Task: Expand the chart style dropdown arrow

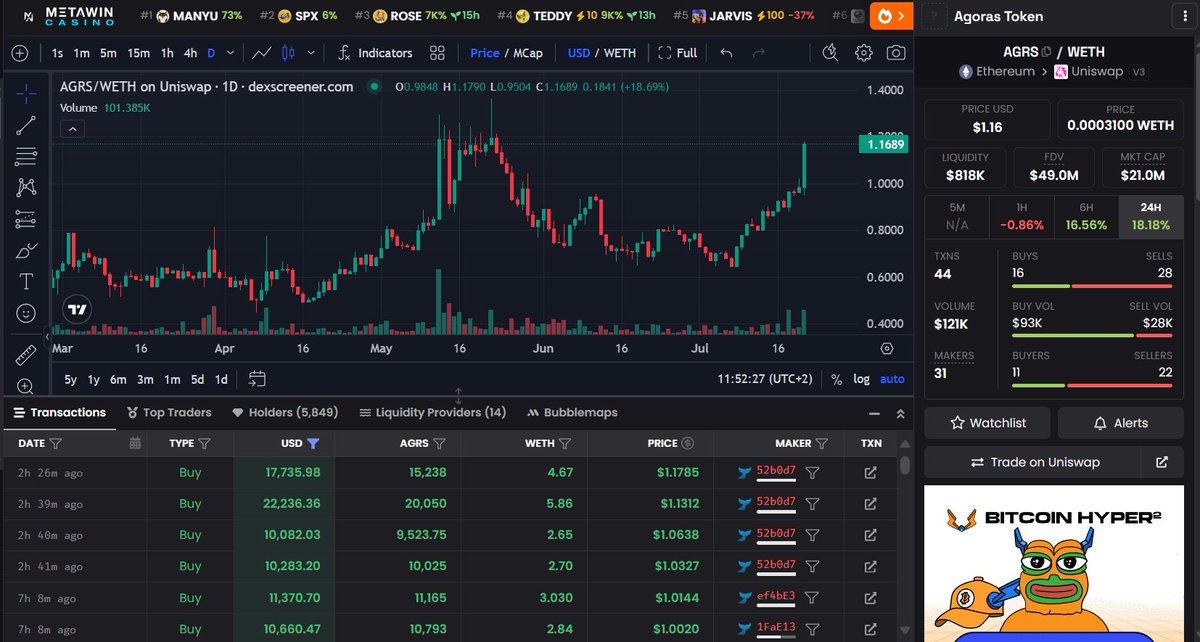Action: [x=311, y=53]
